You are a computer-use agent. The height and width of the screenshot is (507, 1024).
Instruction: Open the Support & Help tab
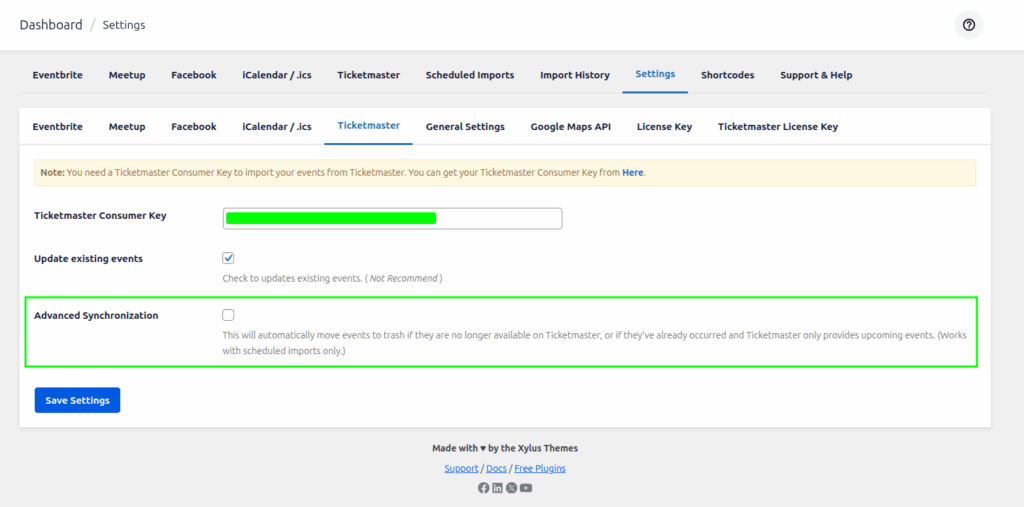[x=816, y=75]
